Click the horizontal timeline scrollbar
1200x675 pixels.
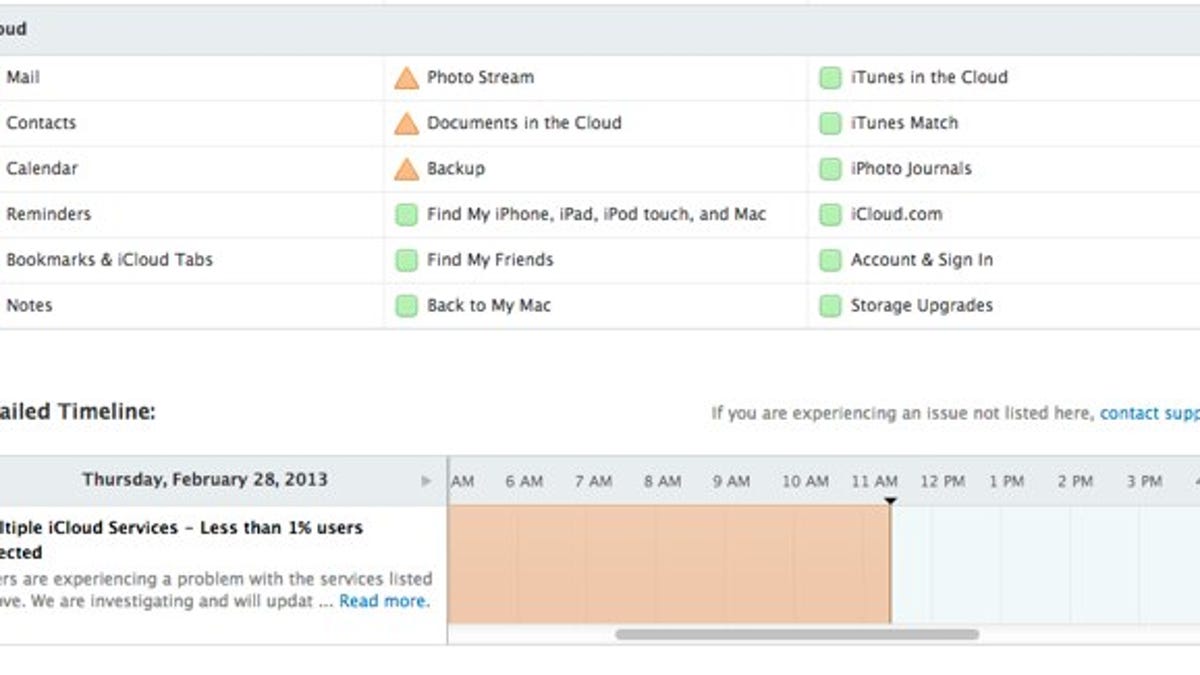tap(800, 632)
